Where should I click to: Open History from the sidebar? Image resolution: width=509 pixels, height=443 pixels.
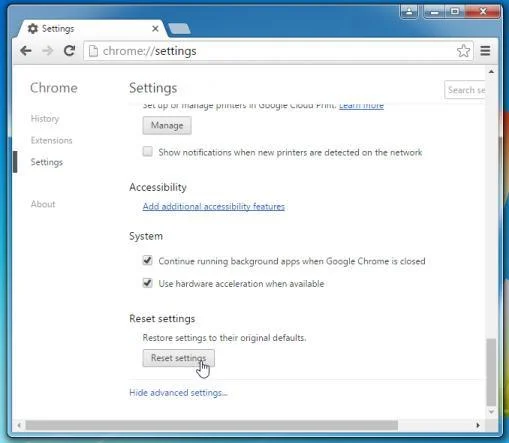(x=45, y=119)
